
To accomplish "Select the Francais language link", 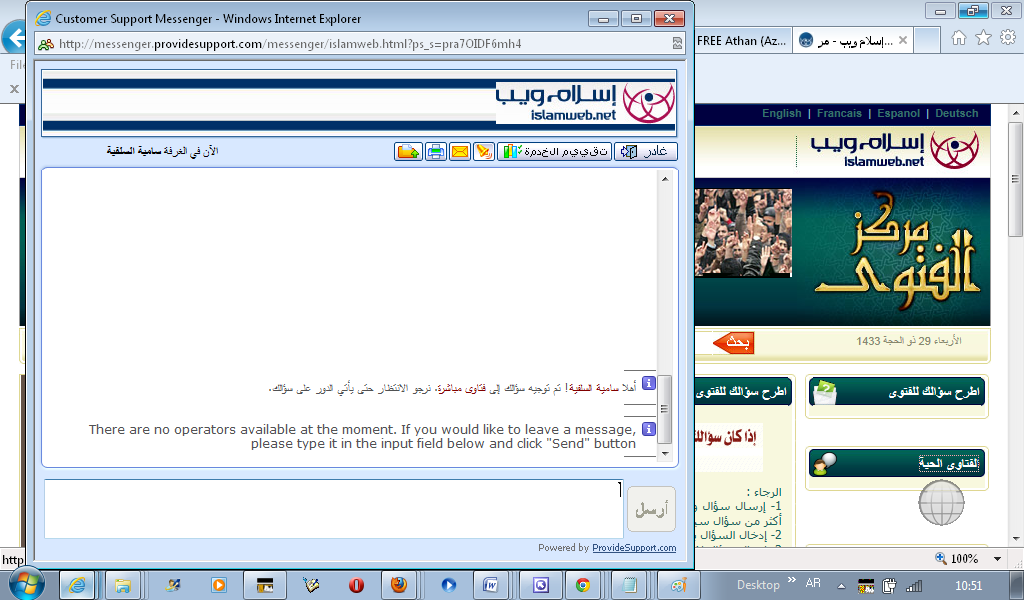I will (x=839, y=114).
